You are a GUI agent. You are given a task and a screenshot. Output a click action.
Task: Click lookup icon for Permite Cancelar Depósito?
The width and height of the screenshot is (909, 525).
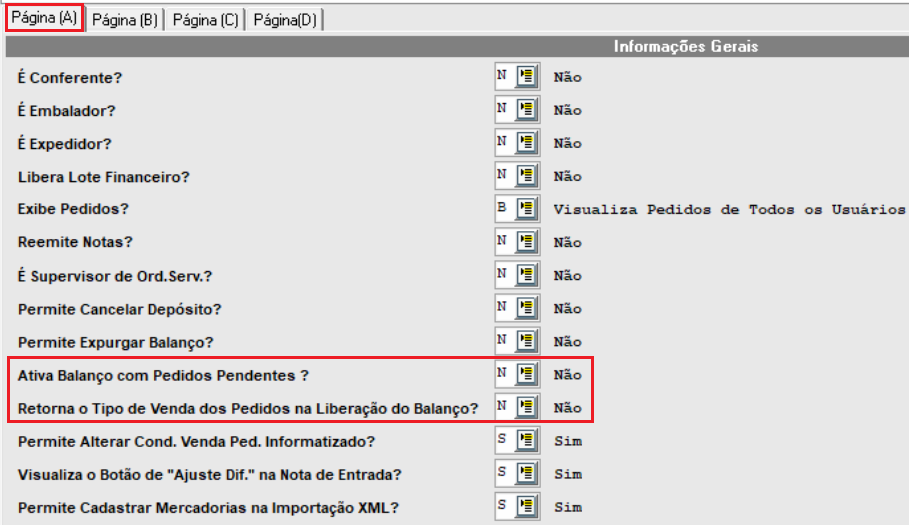coord(528,308)
